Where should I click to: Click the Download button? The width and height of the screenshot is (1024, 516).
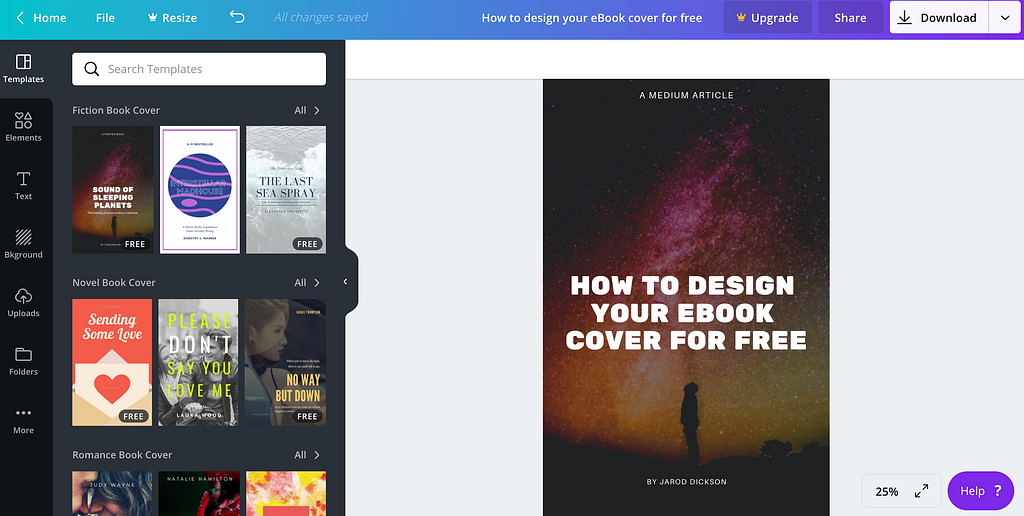click(x=939, y=18)
